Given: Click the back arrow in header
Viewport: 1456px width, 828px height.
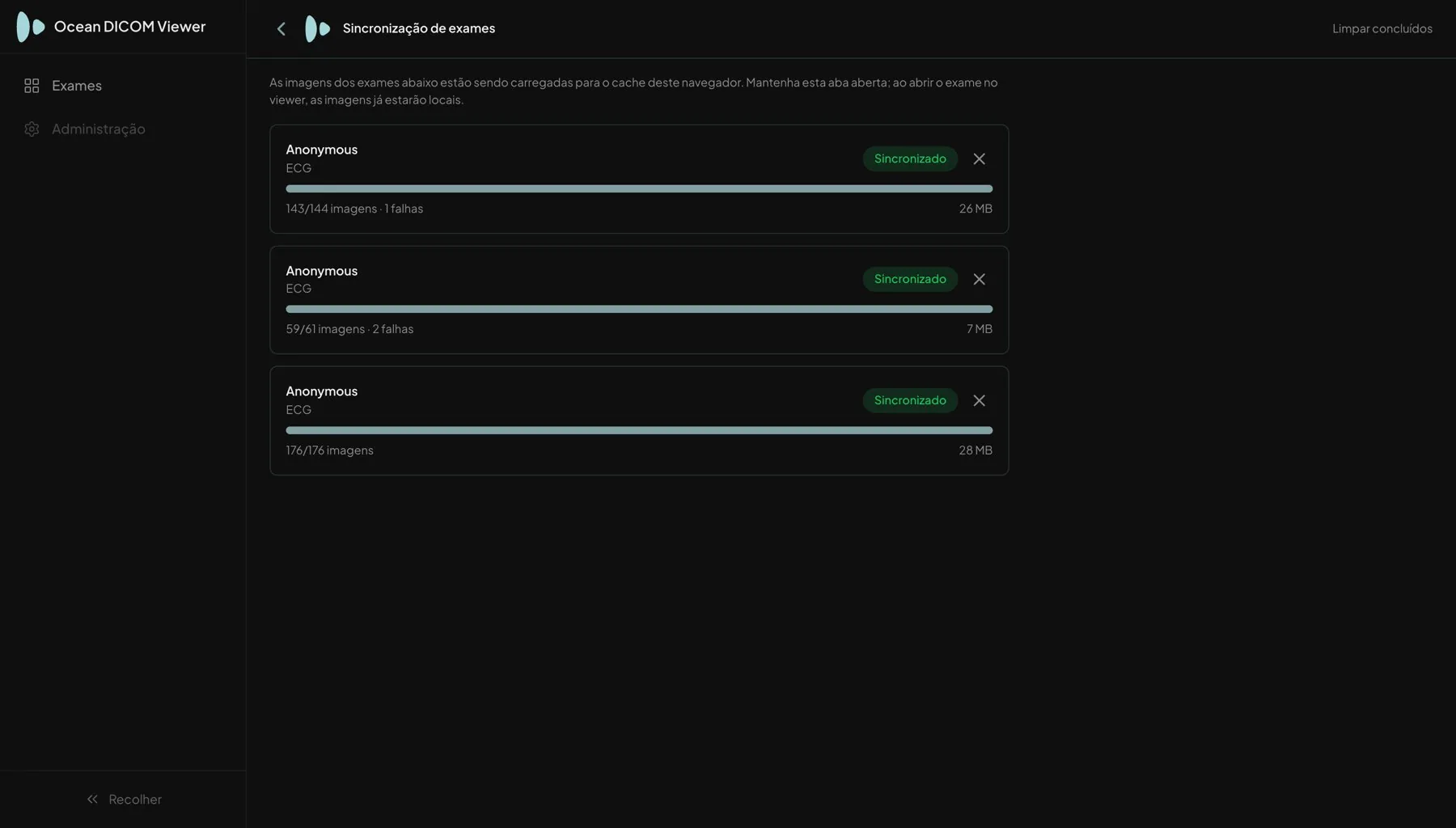Looking at the screenshot, I should 281,29.
